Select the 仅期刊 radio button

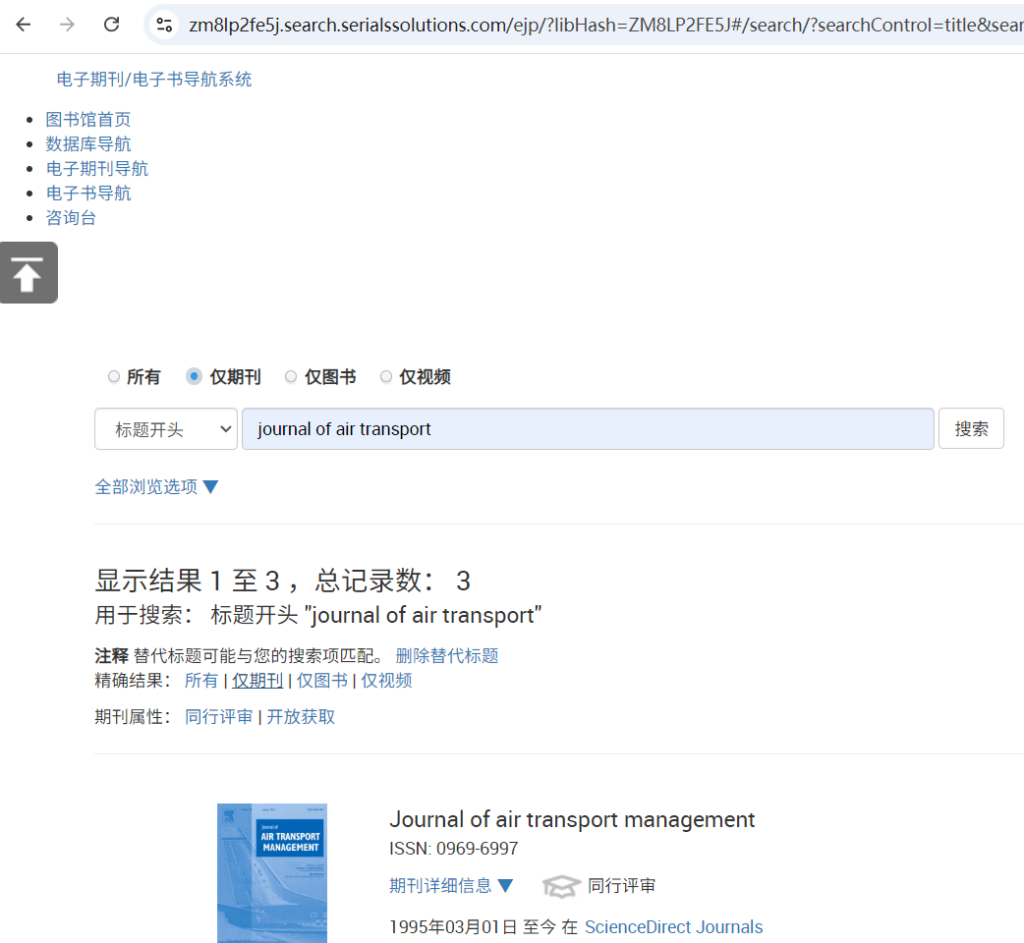[194, 377]
